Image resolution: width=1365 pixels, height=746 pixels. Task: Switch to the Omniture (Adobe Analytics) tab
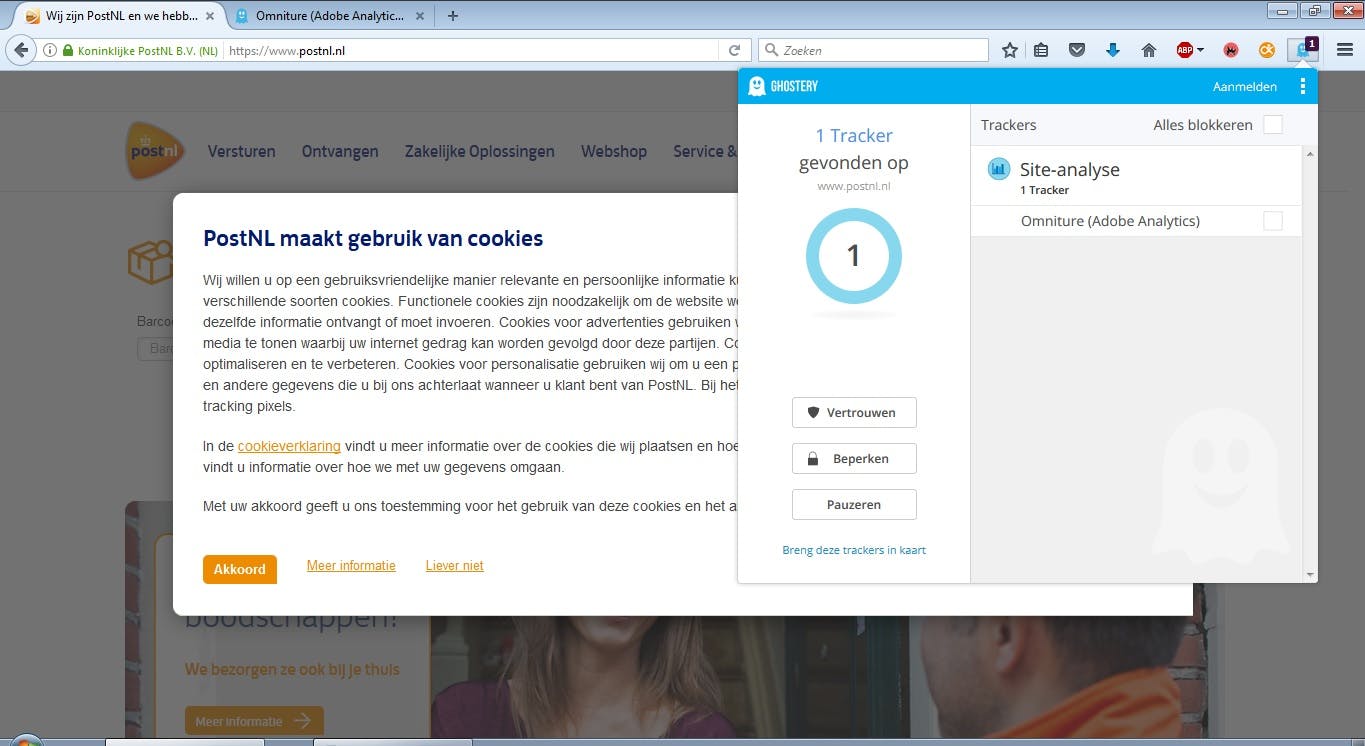coord(330,16)
